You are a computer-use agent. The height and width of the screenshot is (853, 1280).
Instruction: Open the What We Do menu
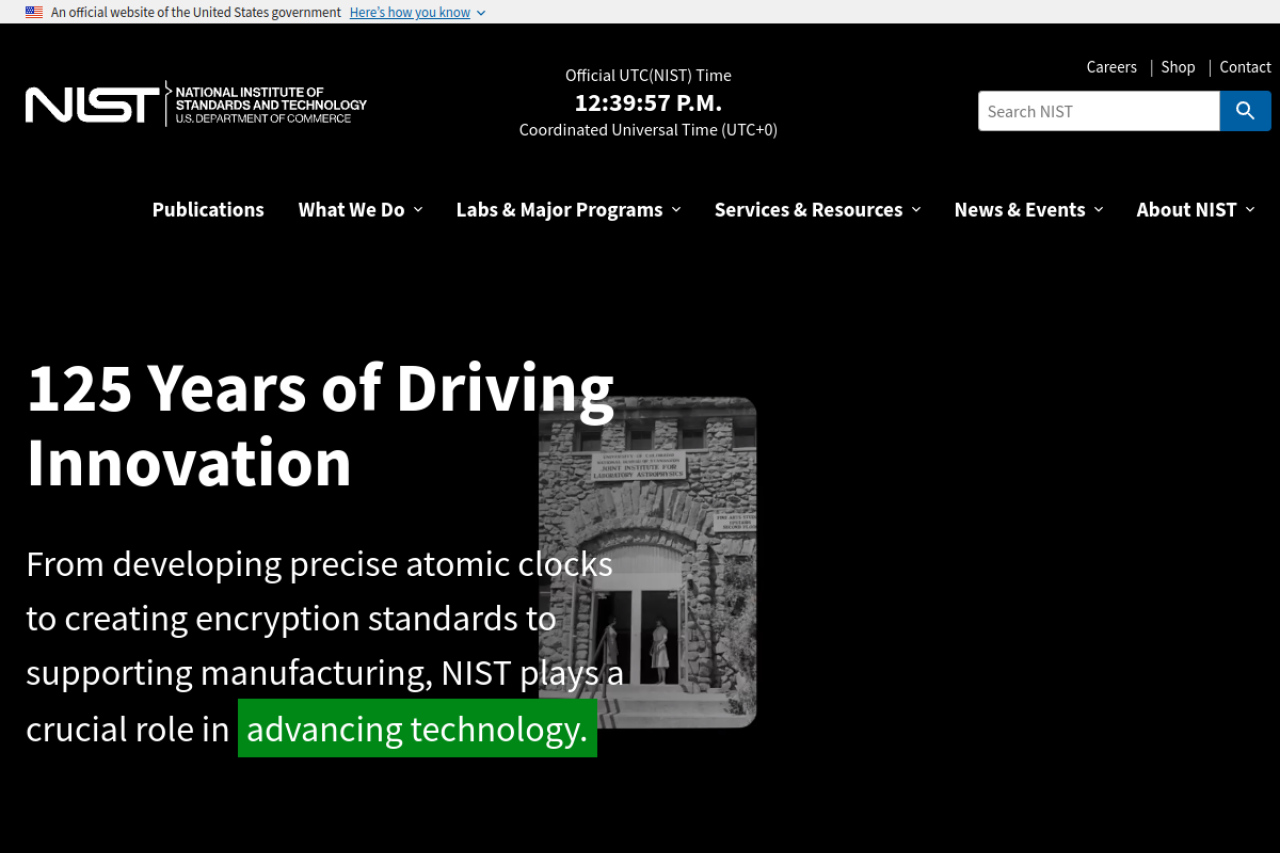coord(351,210)
